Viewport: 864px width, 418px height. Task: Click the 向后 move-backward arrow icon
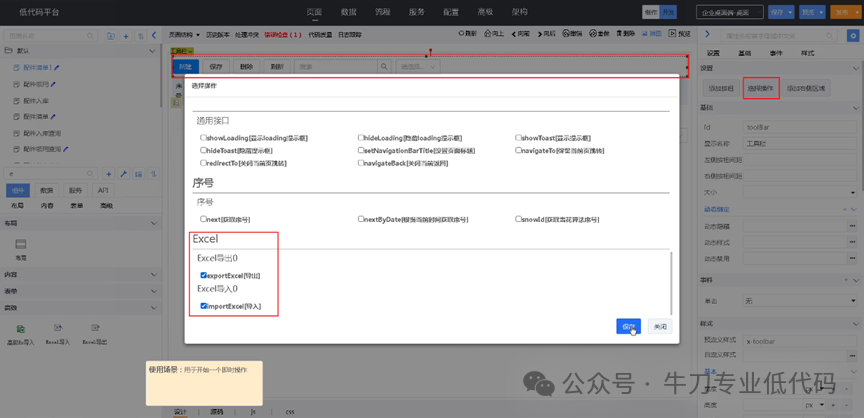coord(539,34)
